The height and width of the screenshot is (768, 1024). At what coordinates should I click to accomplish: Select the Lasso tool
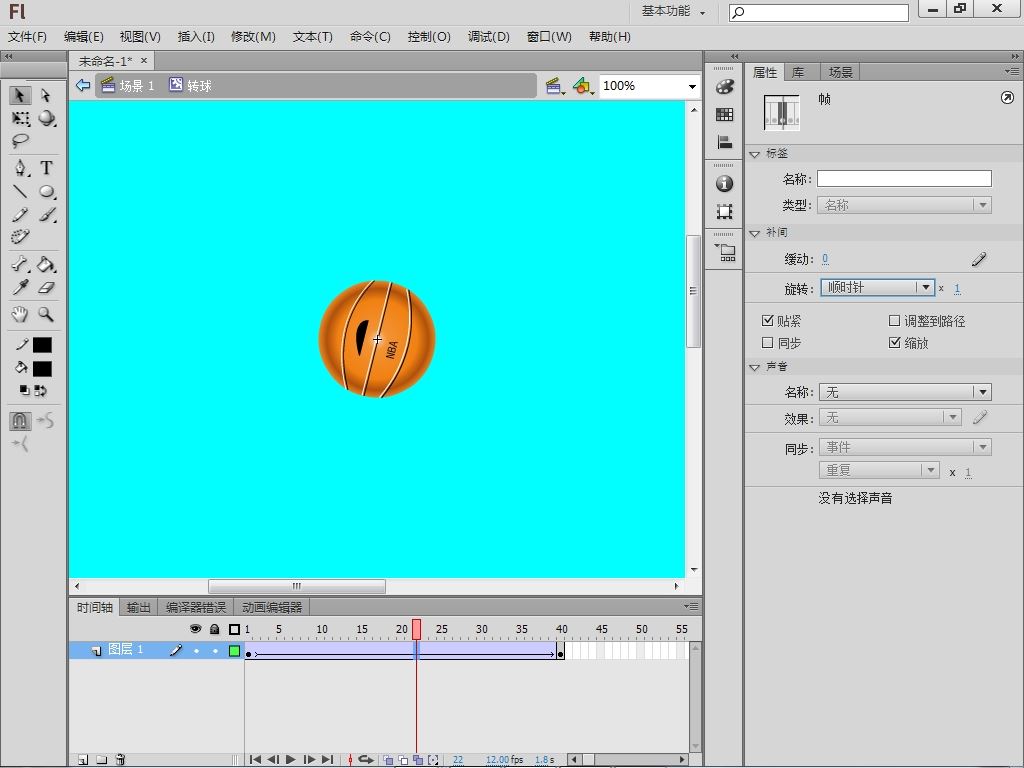(x=20, y=141)
